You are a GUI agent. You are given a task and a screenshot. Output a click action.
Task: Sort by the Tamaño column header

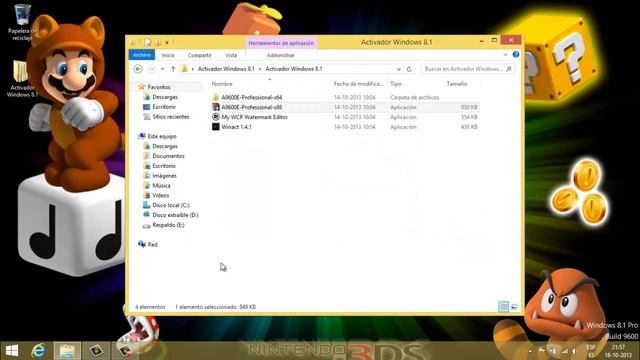pyautogui.click(x=456, y=84)
